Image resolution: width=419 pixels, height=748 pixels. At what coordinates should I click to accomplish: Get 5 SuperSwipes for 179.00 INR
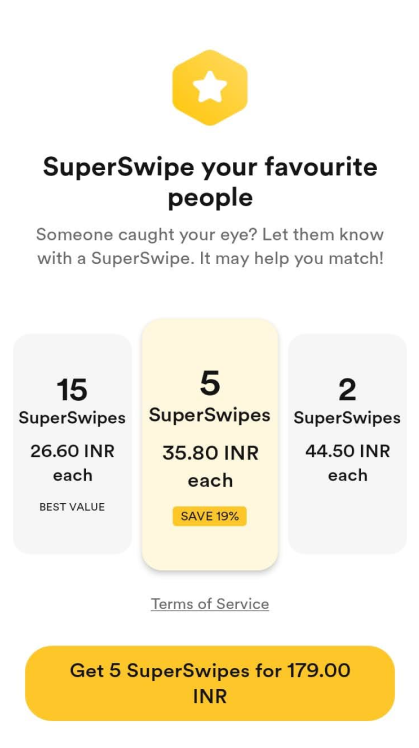[210, 683]
